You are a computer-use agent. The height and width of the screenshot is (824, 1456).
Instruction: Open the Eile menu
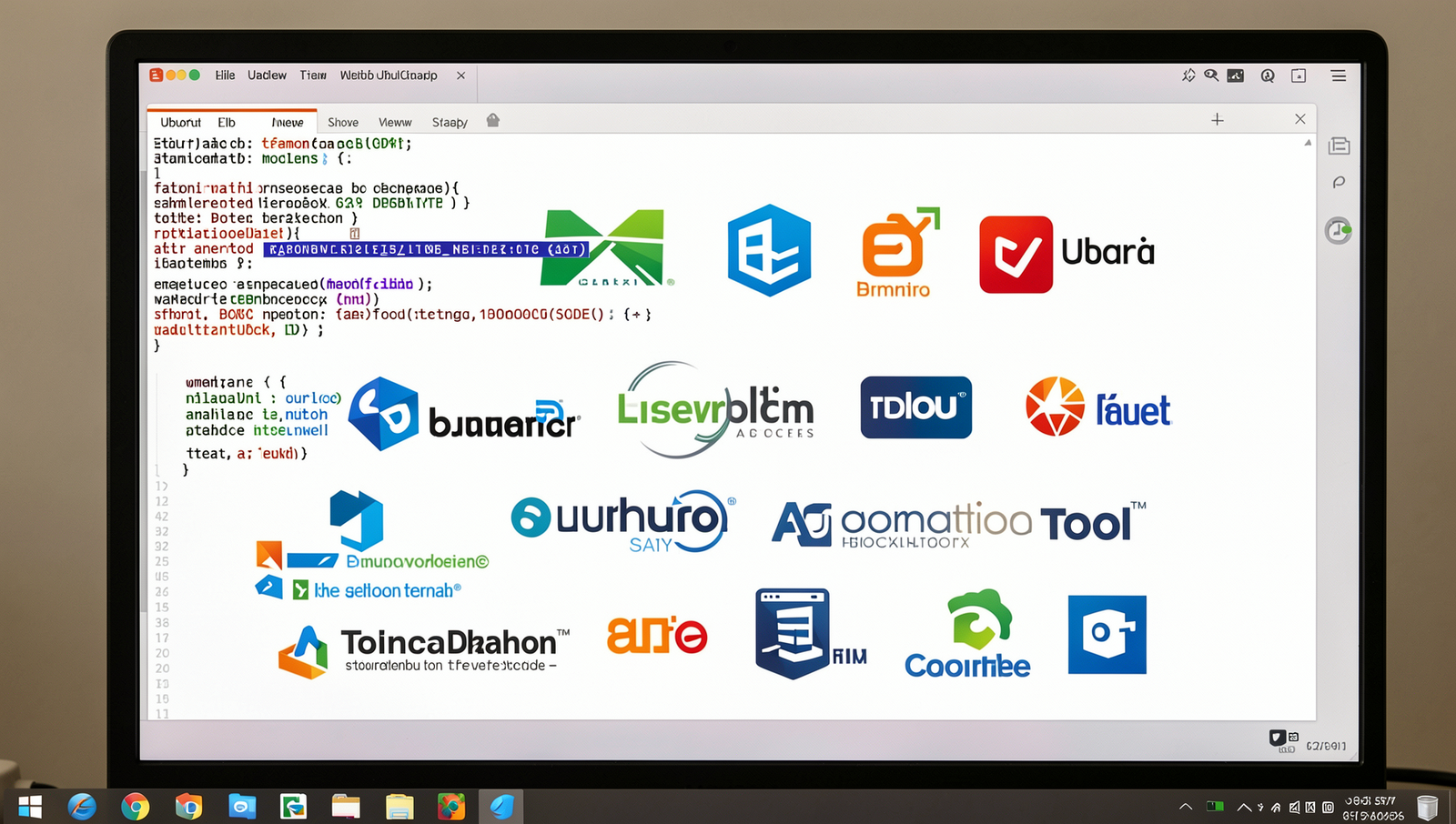coord(225,75)
